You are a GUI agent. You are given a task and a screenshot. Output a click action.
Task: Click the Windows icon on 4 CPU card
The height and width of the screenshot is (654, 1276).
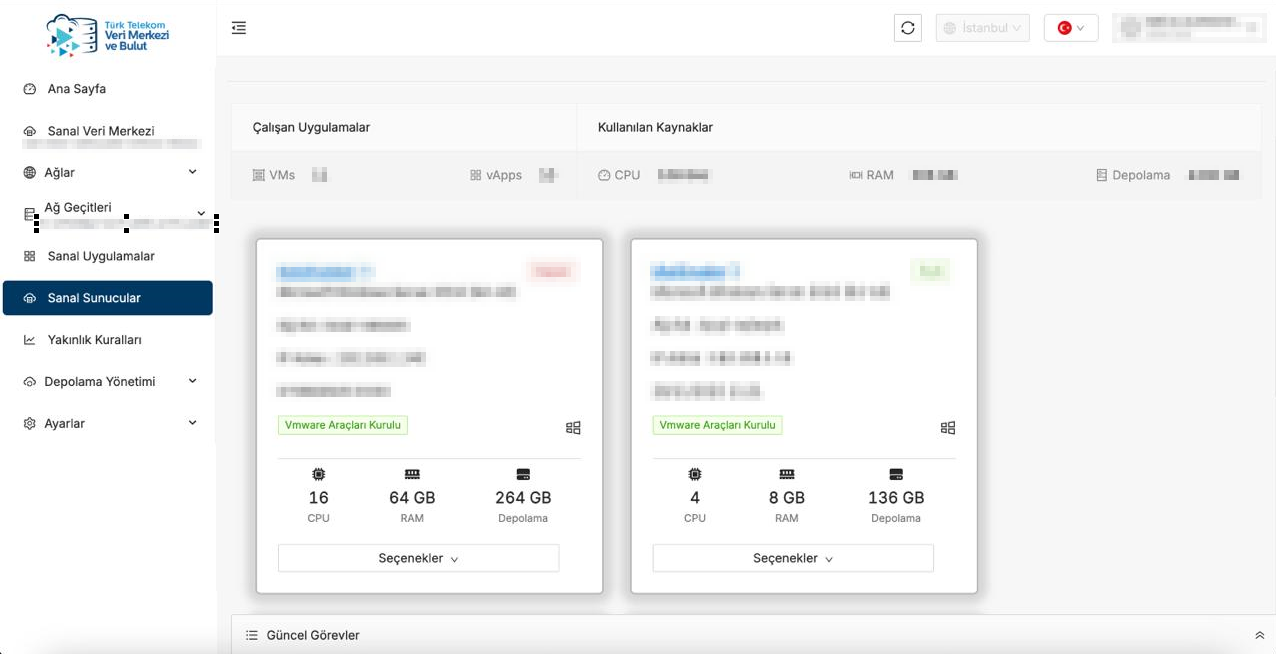coord(948,428)
